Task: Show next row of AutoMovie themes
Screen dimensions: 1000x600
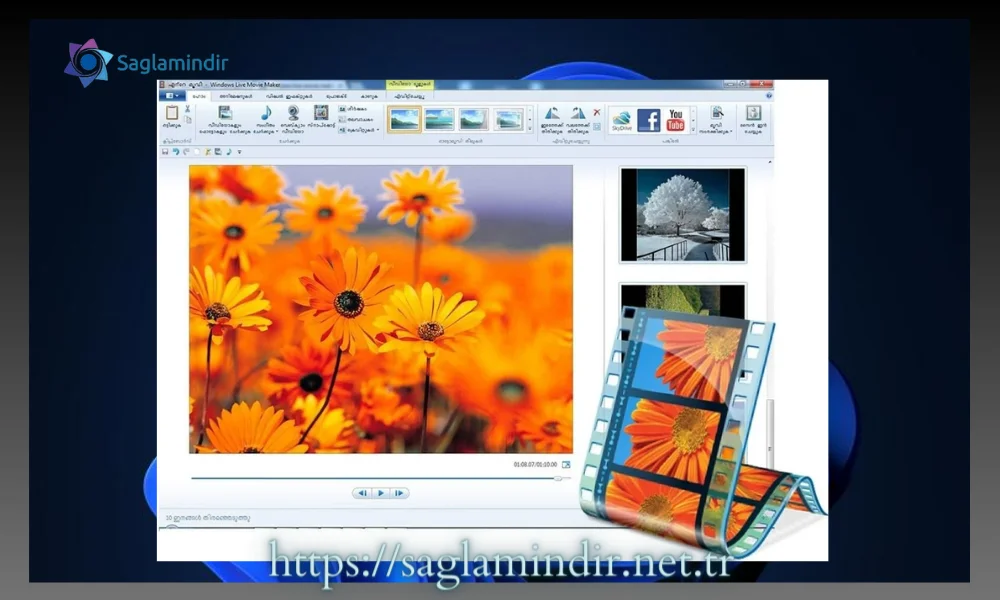Action: pos(529,119)
